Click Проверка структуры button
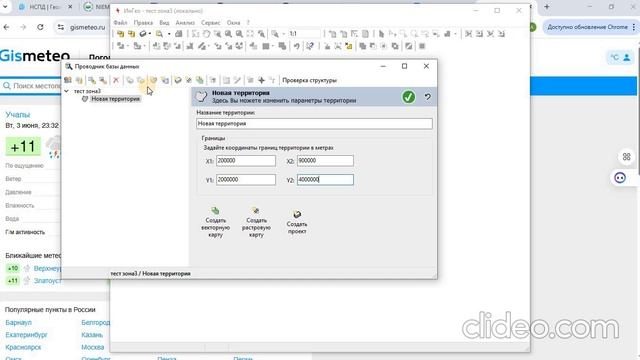The image size is (640, 360). (309, 80)
